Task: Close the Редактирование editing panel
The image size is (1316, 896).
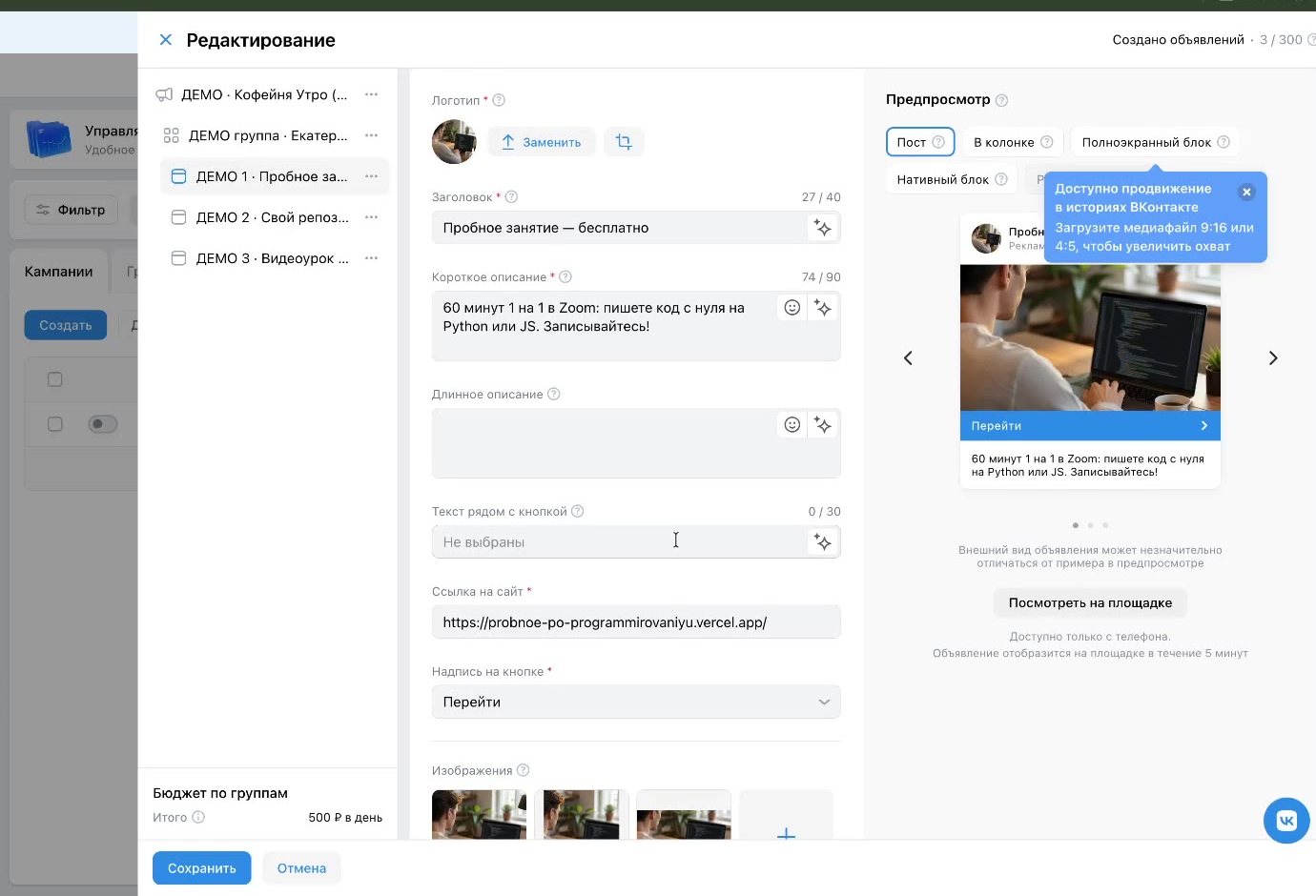Action: point(165,40)
